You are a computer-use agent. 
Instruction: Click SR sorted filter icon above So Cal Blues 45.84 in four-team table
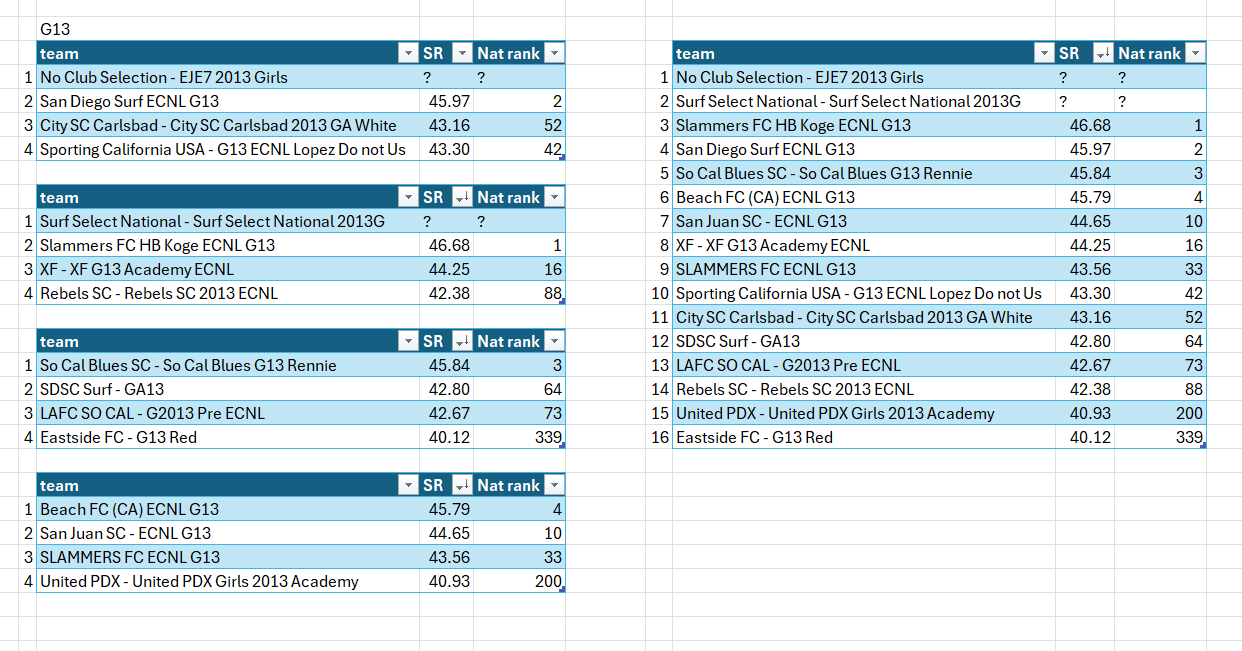pos(461,342)
